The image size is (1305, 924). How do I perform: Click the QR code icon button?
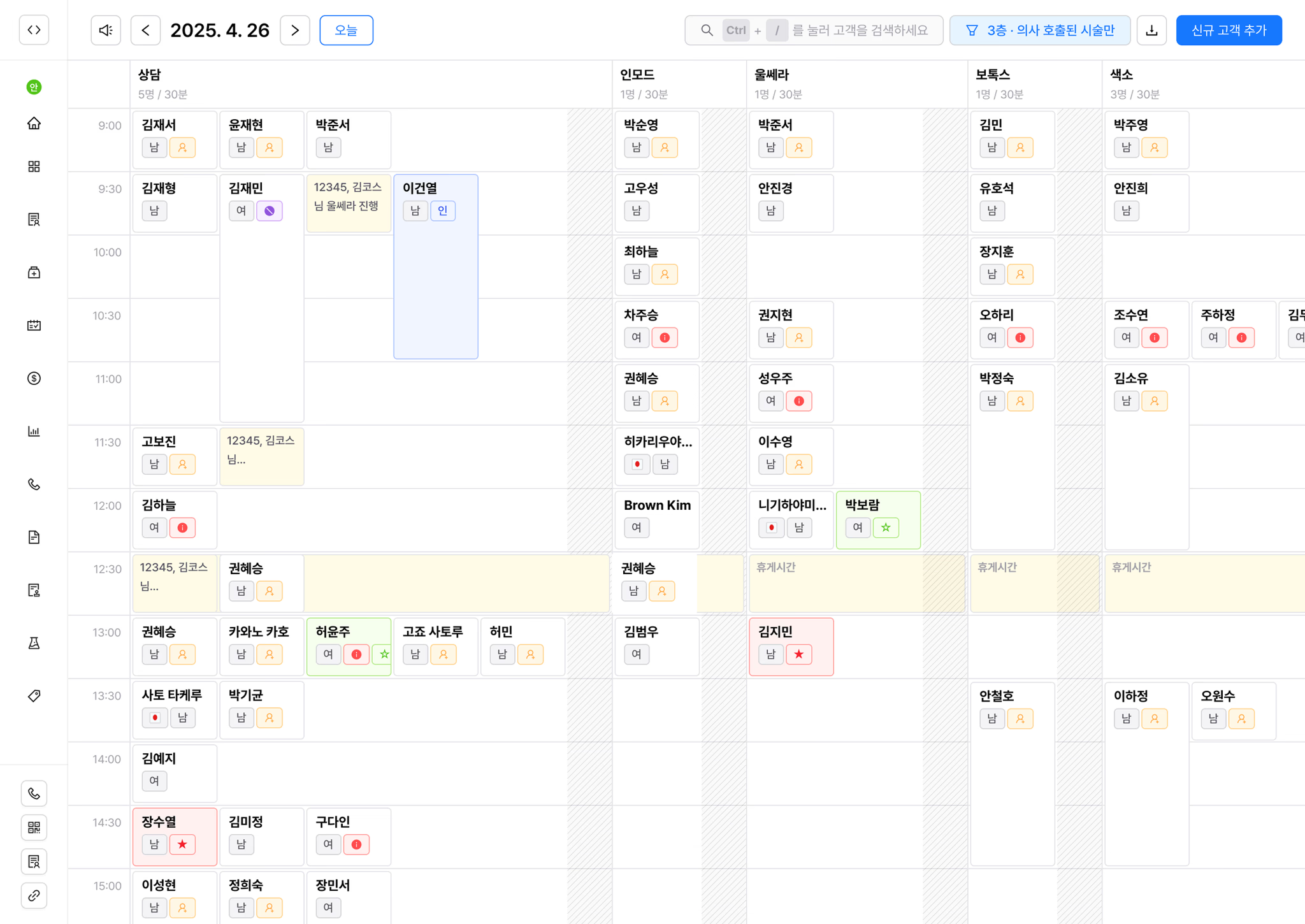[34, 827]
